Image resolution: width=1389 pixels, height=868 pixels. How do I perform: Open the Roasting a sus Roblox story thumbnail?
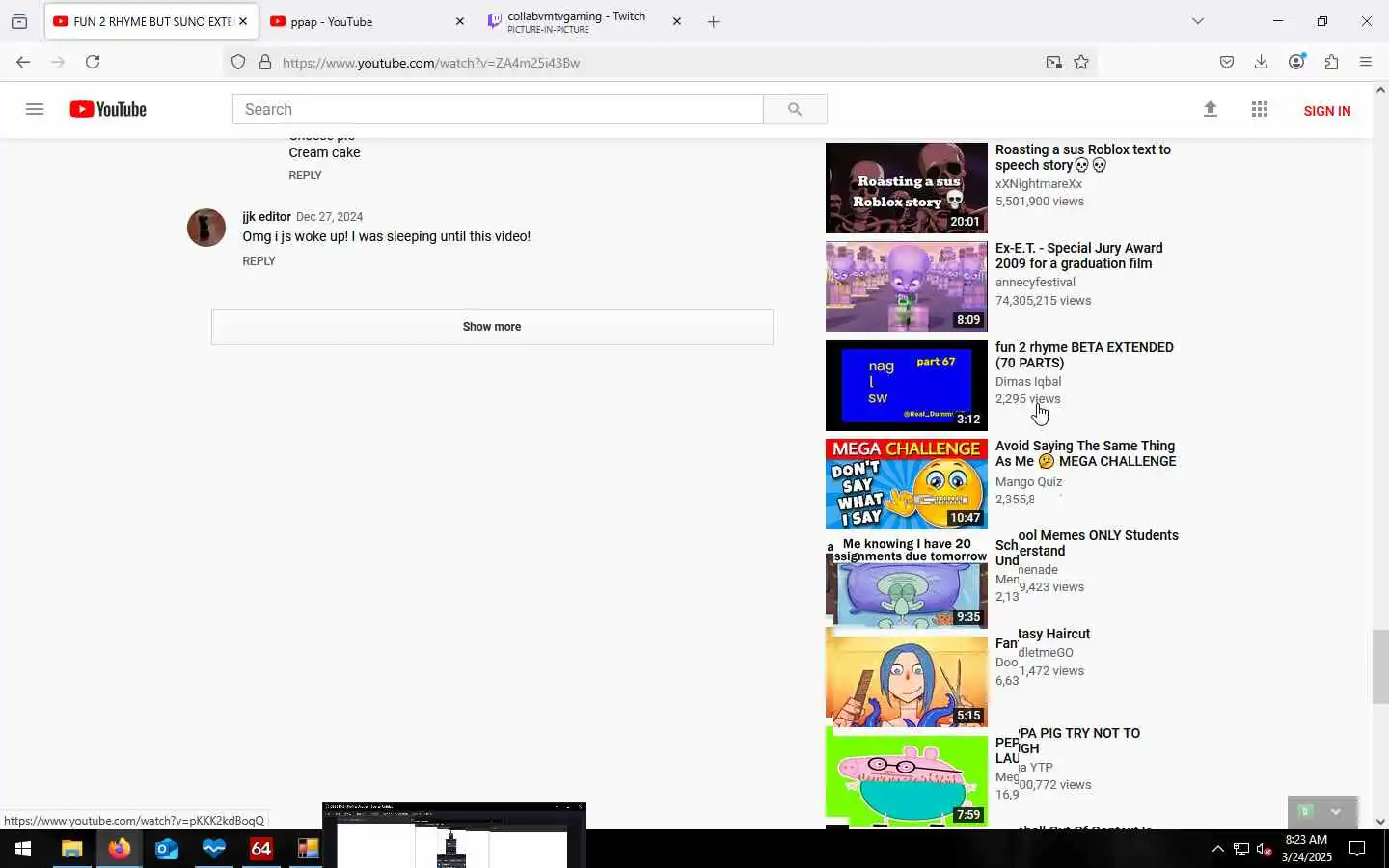[907, 188]
